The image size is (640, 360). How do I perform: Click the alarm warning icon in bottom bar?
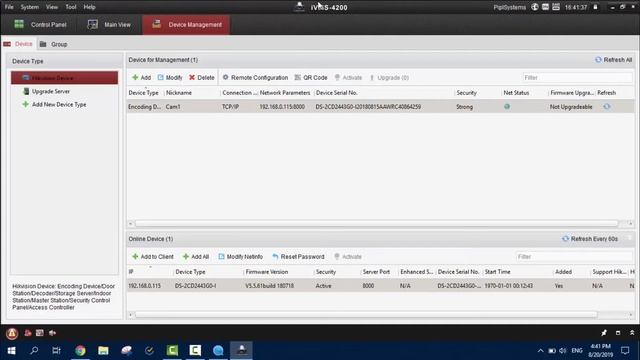pos(12,333)
